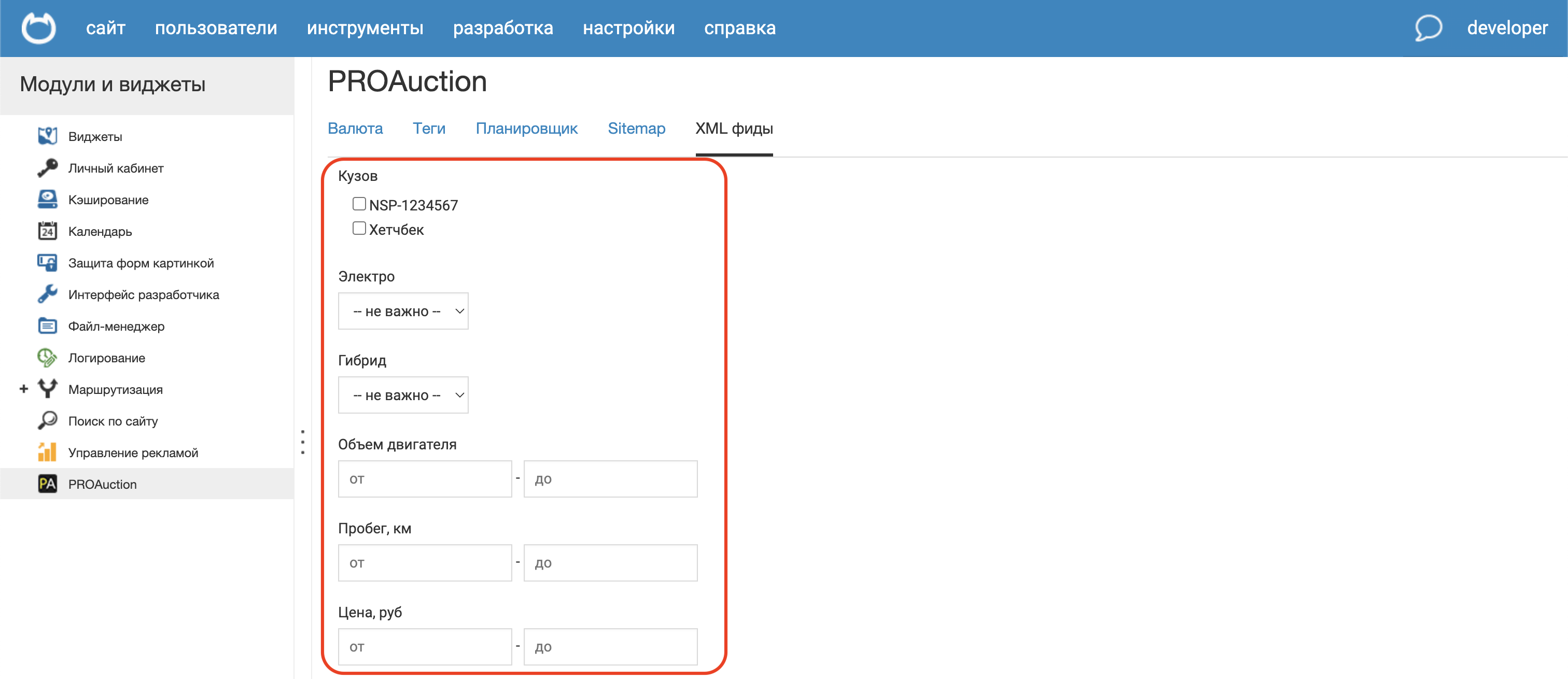The height and width of the screenshot is (679, 1568).
Task: Open Поиск по сайту module
Action: click(x=113, y=421)
